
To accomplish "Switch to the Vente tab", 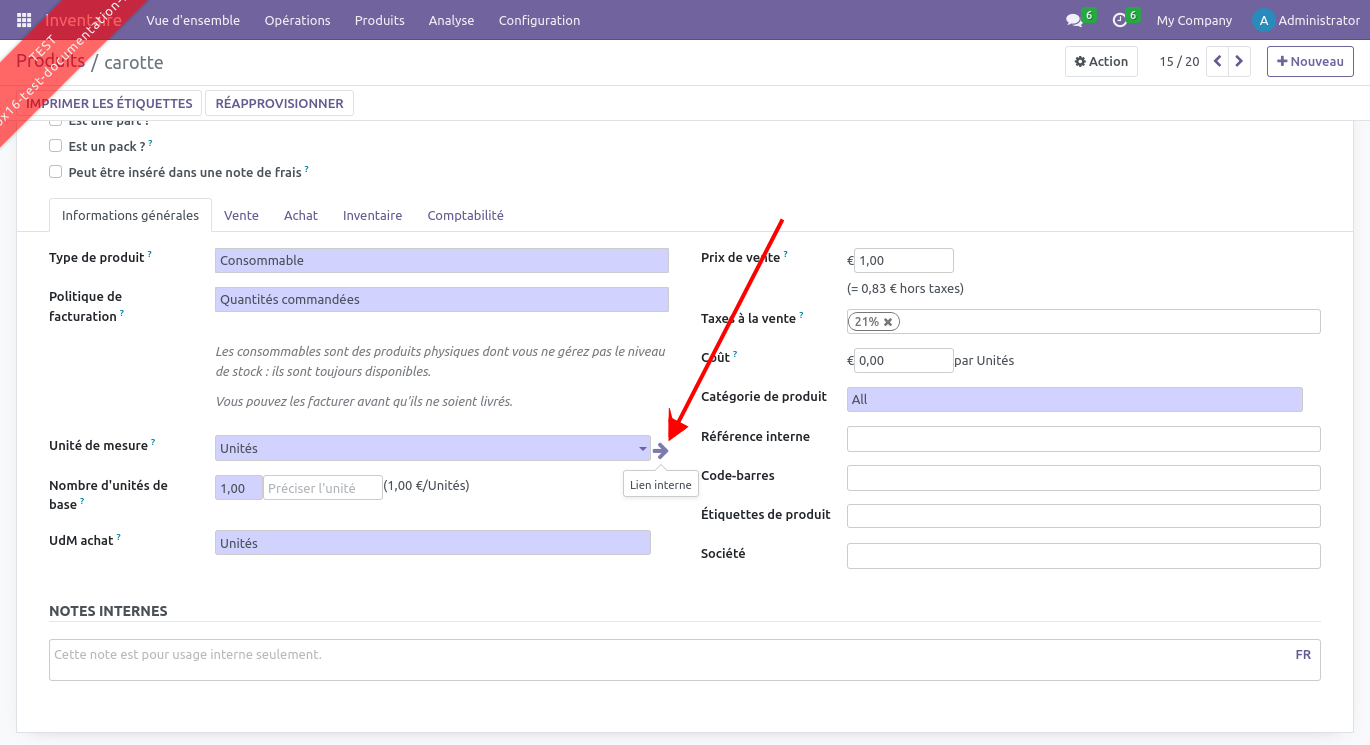I will coord(241,215).
